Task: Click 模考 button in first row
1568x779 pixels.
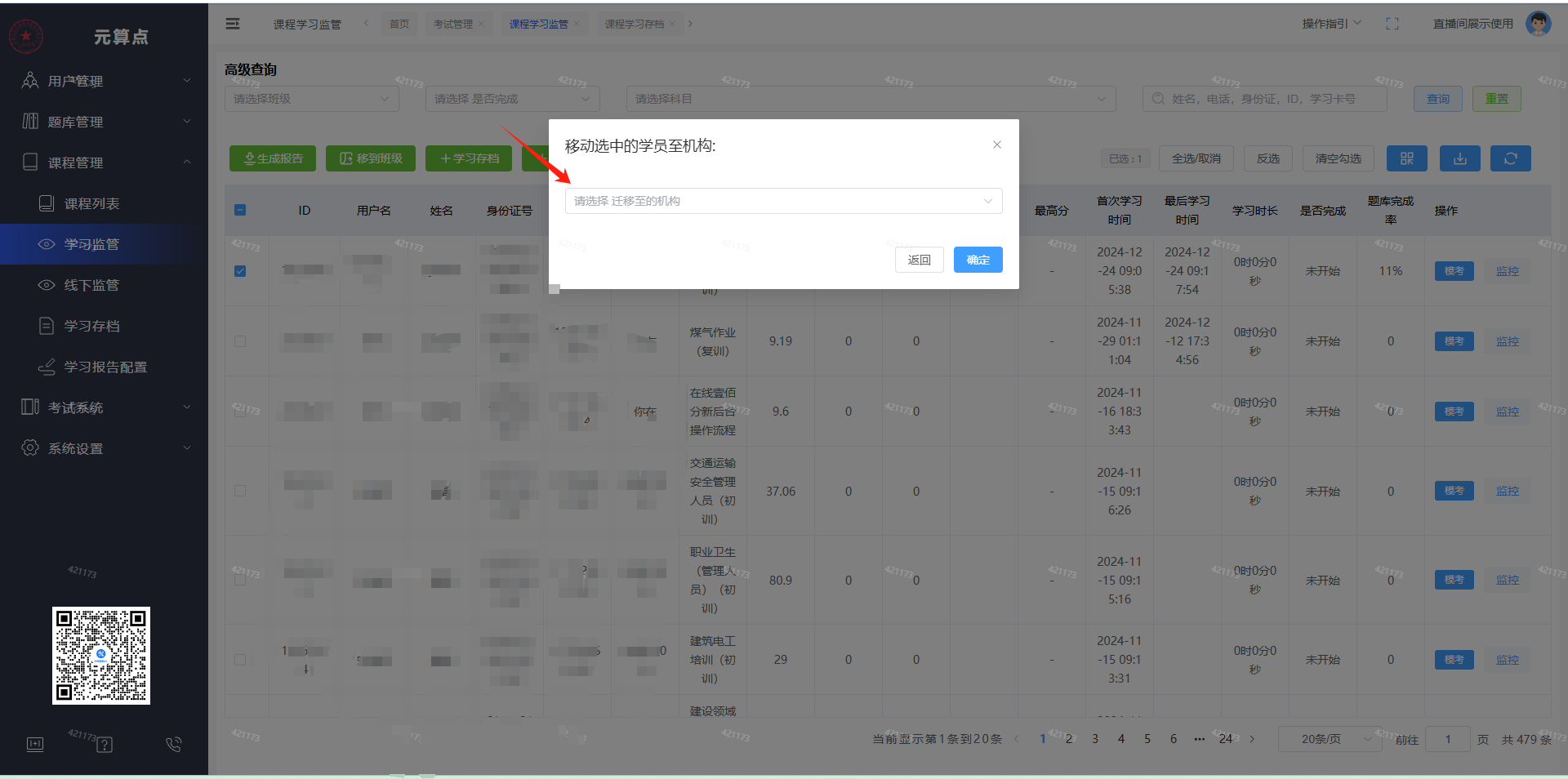Action: coord(1454,271)
